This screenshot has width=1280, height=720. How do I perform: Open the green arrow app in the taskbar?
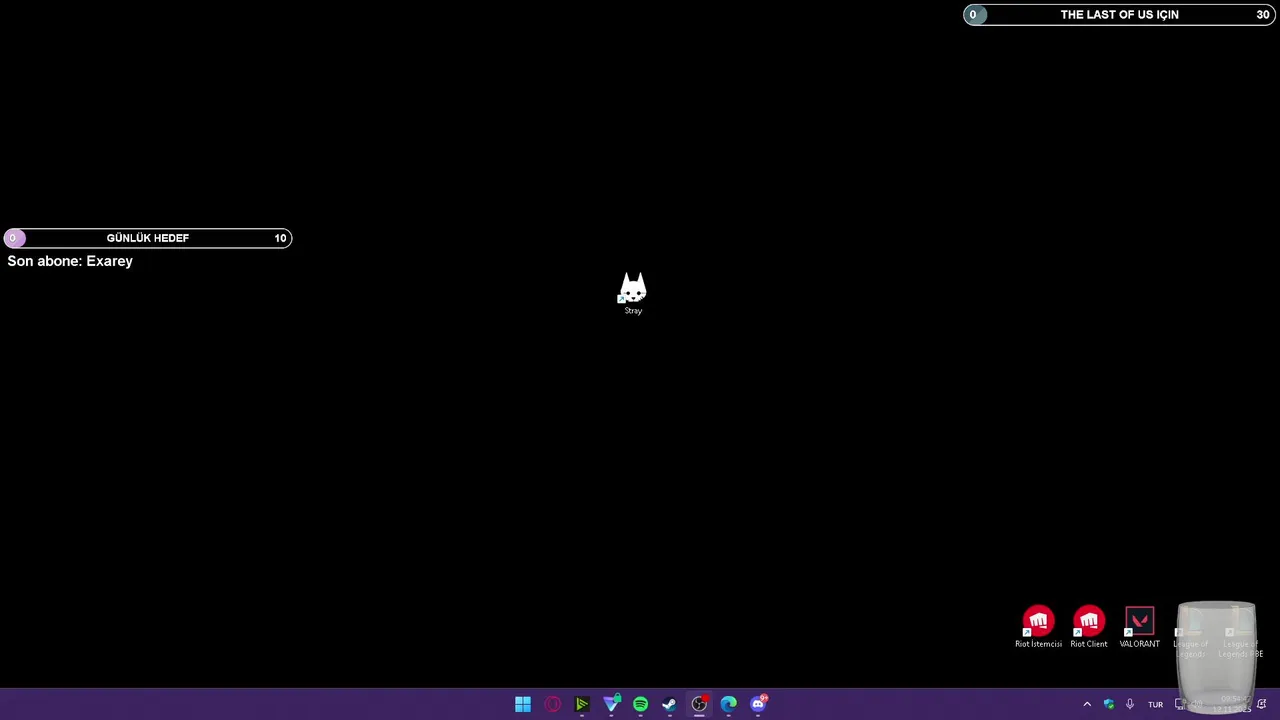click(x=581, y=704)
